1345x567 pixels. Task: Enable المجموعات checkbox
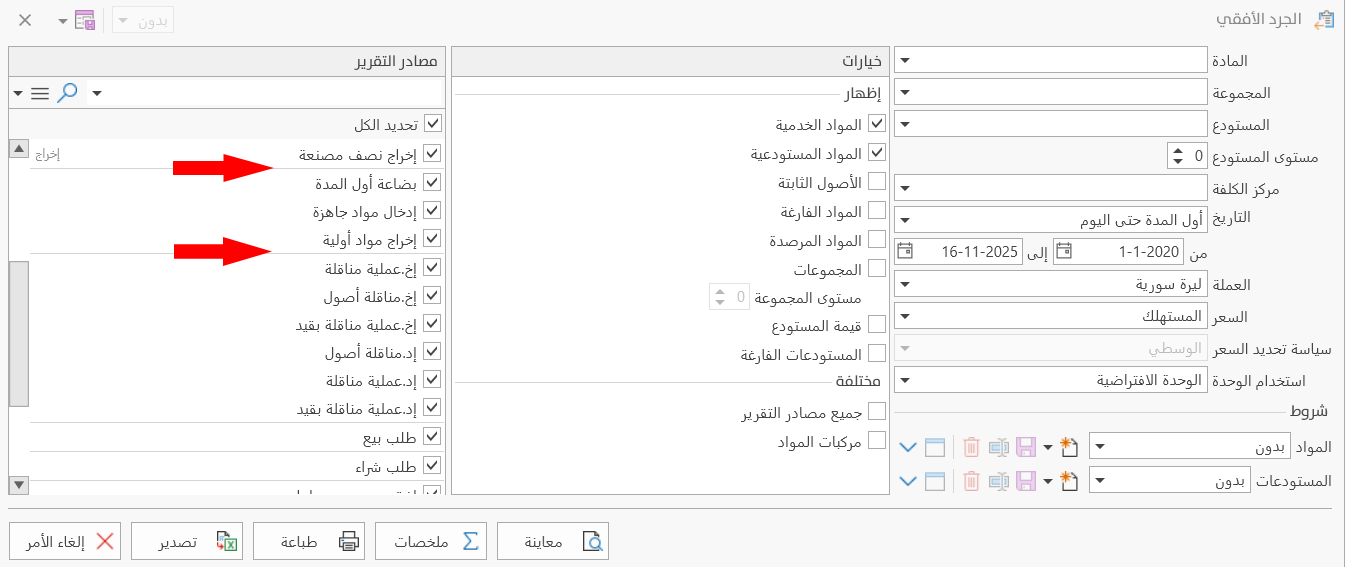pyautogui.click(x=877, y=268)
